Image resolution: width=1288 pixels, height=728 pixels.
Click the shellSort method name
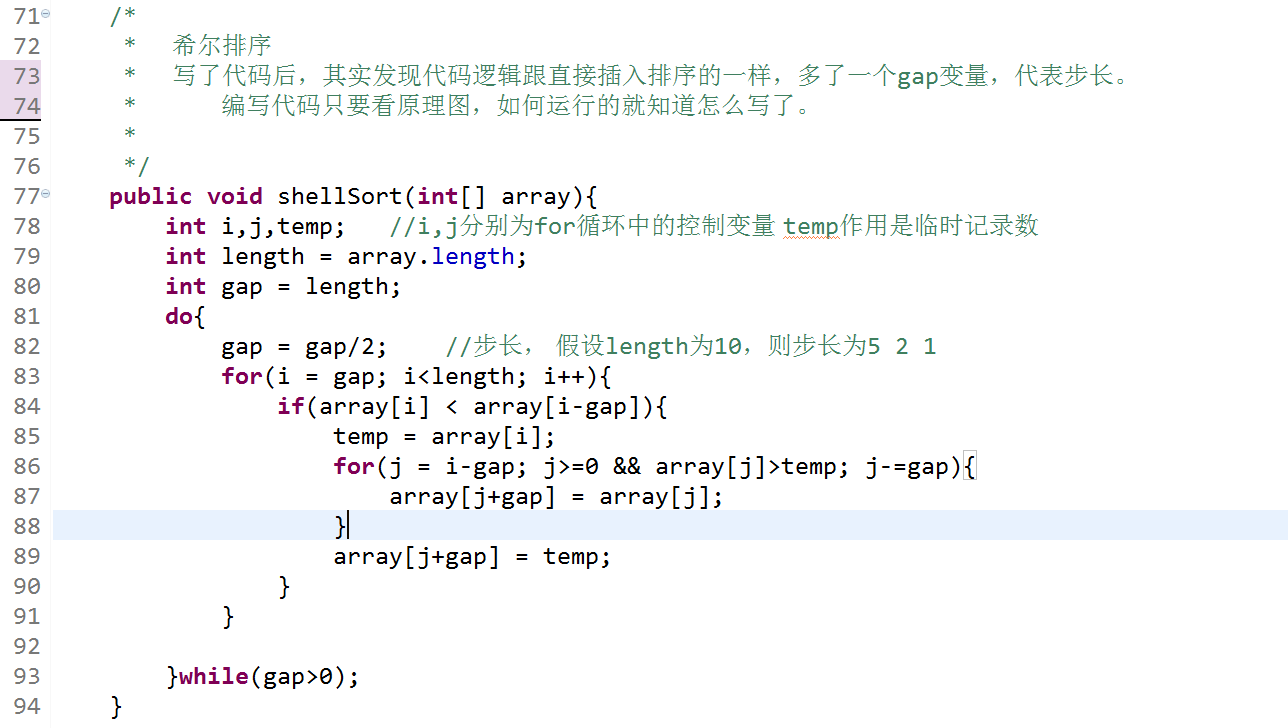340,196
